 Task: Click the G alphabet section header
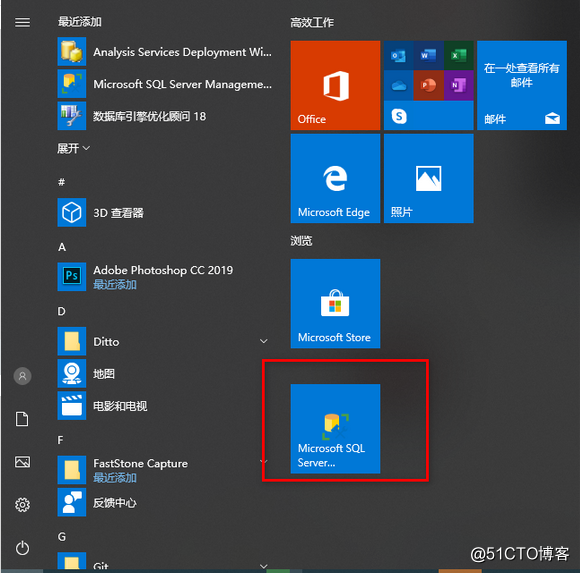coord(62,536)
